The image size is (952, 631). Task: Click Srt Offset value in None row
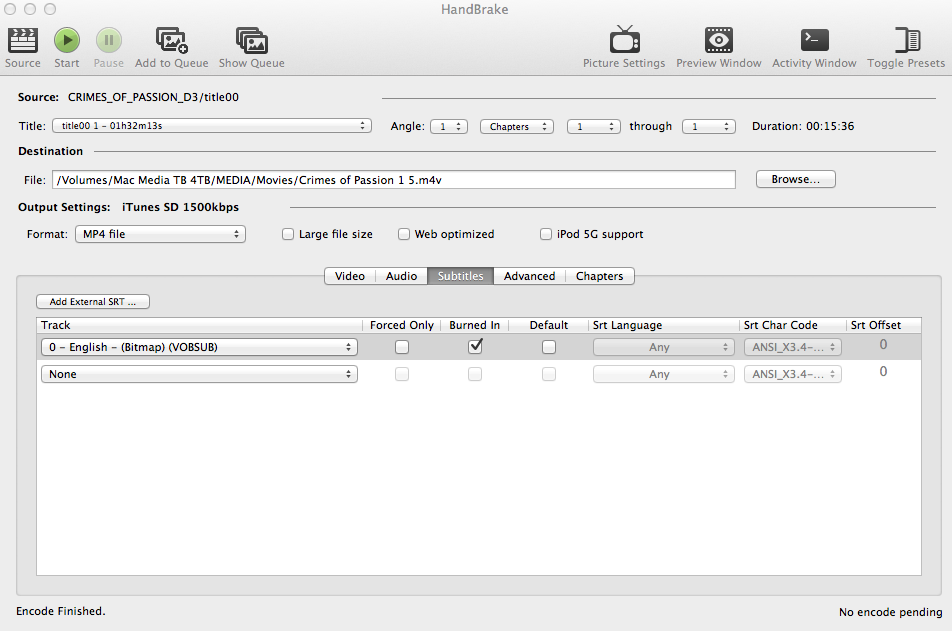[x=883, y=371]
